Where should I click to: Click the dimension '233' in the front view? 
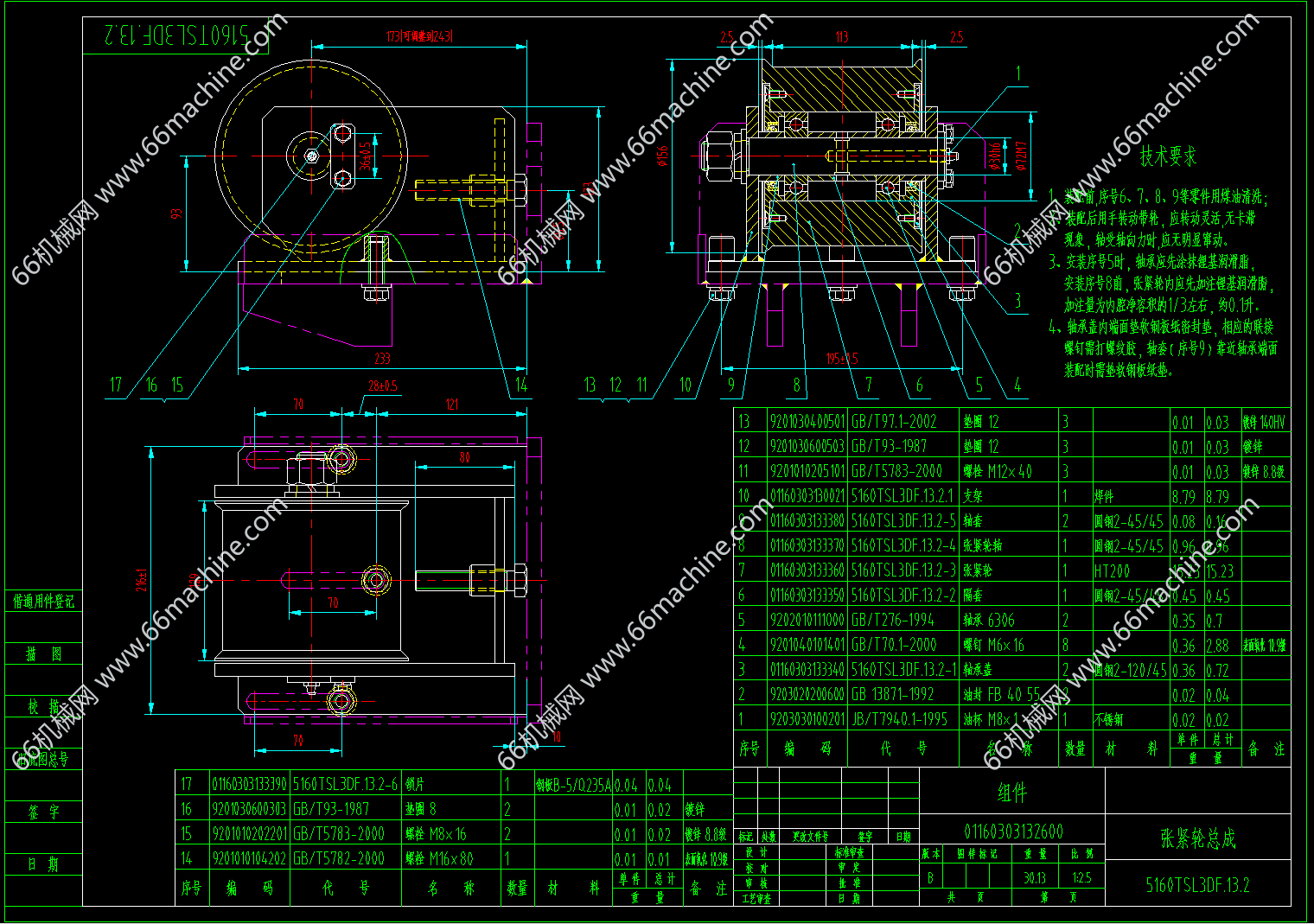(382, 359)
